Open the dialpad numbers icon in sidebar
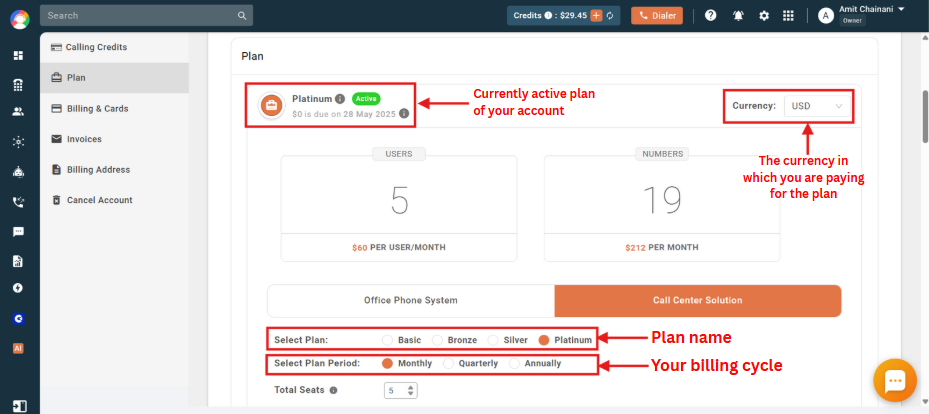 pyautogui.click(x=18, y=85)
